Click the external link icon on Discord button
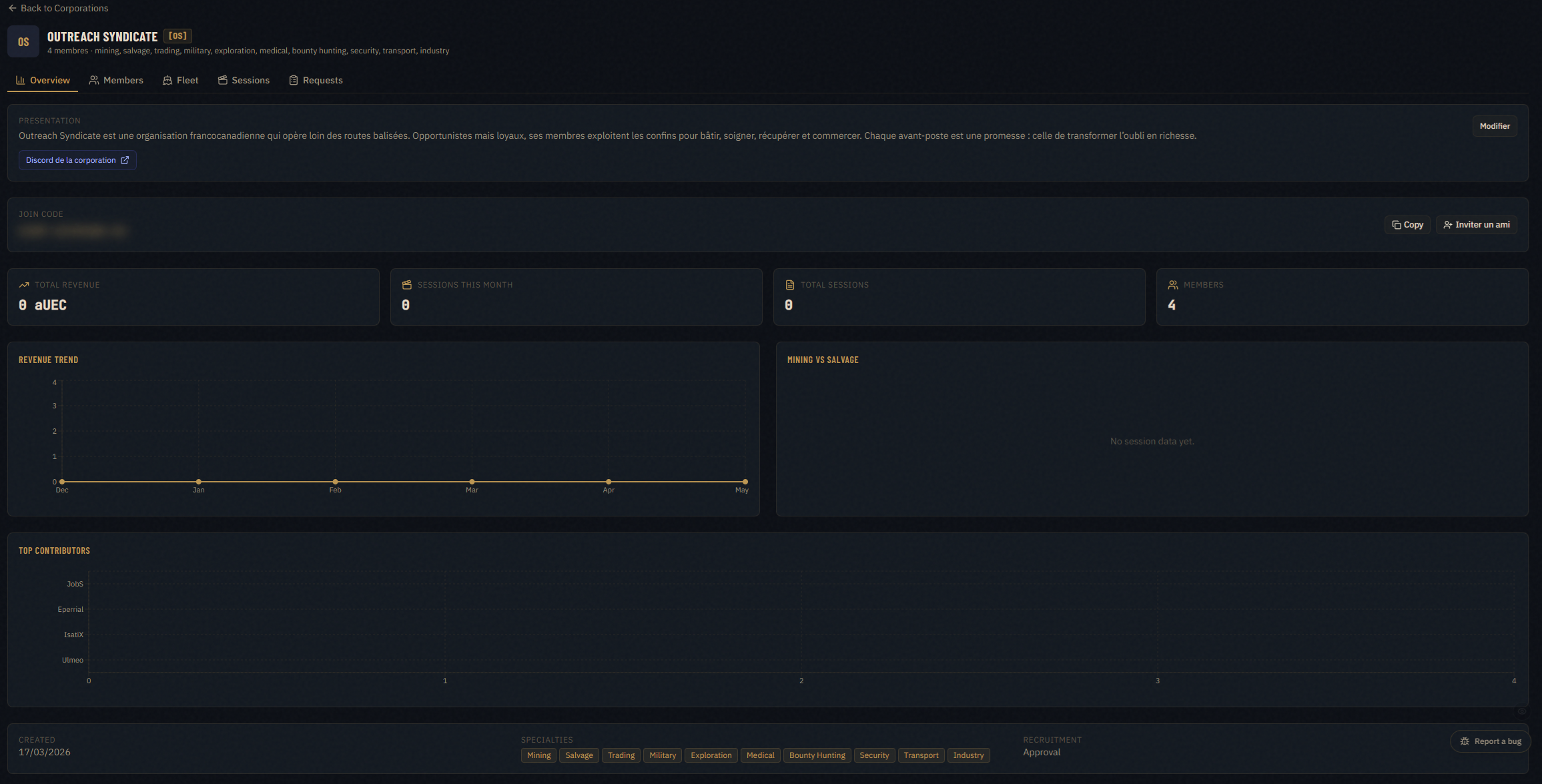The width and height of the screenshot is (1542, 784). pos(125,160)
